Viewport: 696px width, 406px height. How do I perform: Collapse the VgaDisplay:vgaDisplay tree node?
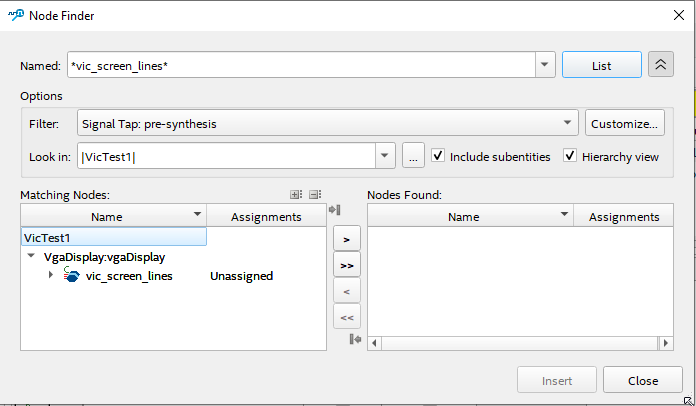(x=31, y=257)
